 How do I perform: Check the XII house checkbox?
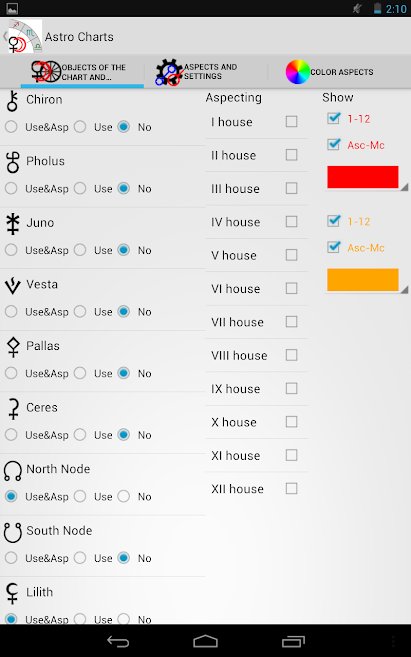[292, 489]
